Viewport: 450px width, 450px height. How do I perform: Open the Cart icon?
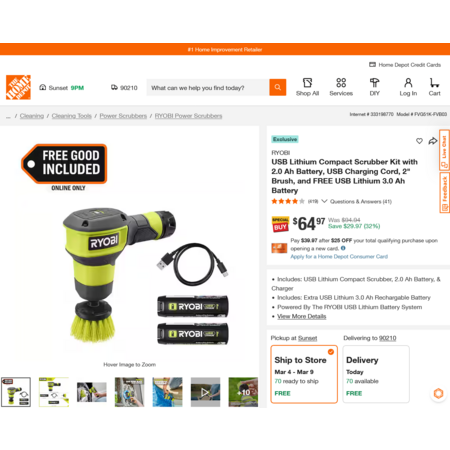(434, 83)
